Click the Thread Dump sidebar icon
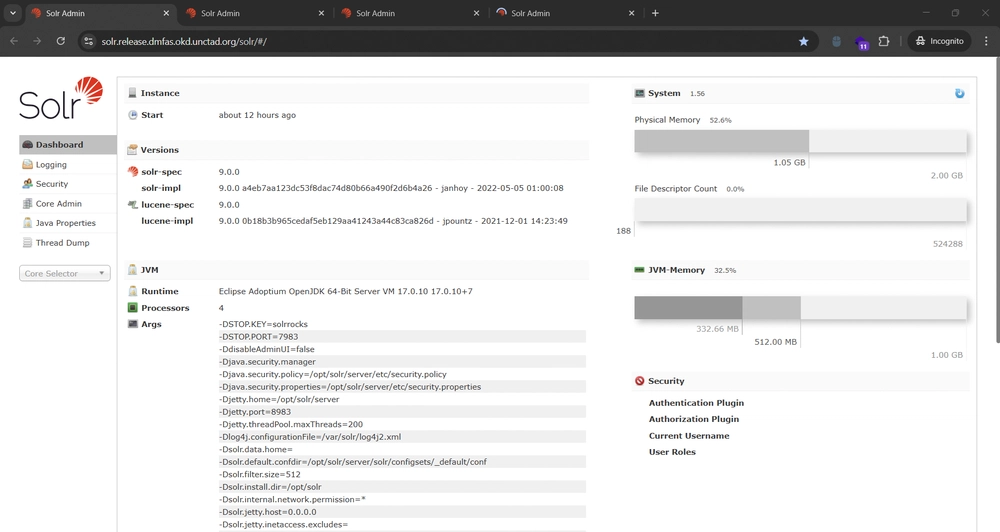The width and height of the screenshot is (1000, 532). tap(27, 242)
